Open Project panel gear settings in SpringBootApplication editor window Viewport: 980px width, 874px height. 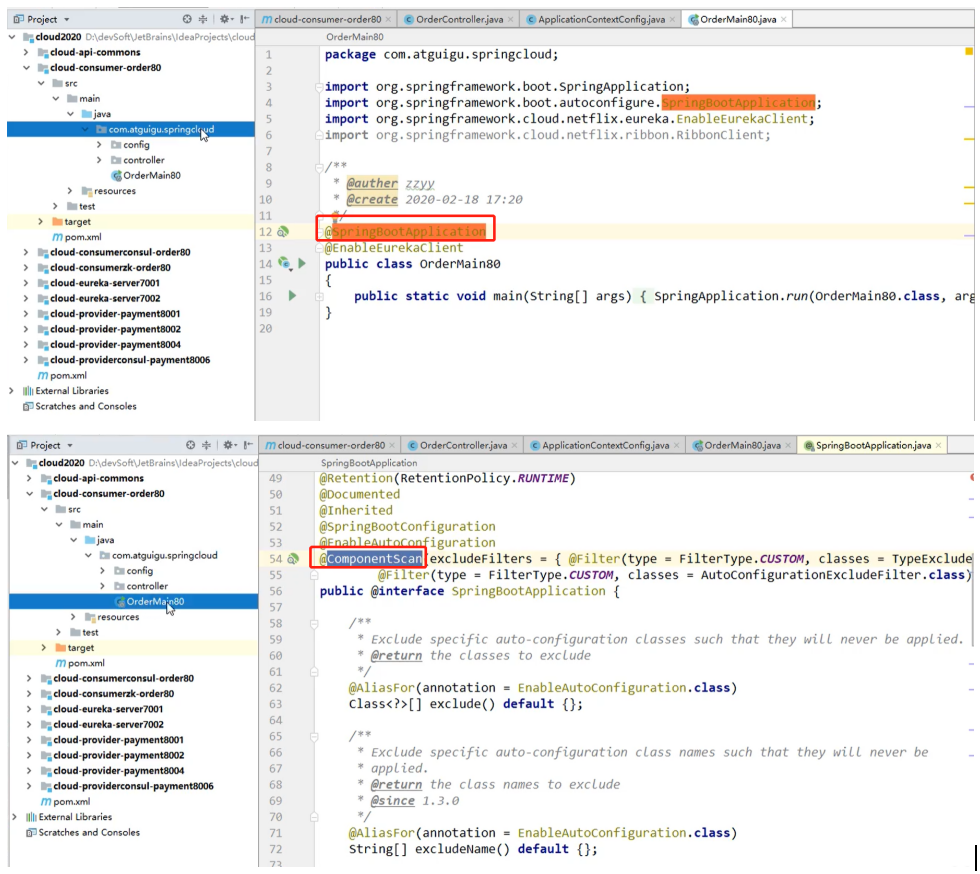tap(229, 445)
